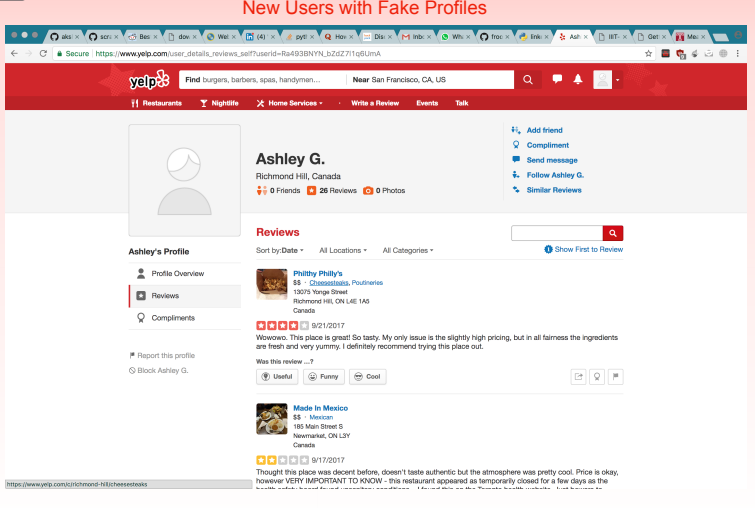Go to Events
Viewport: 755px width, 508px height.
click(x=427, y=103)
